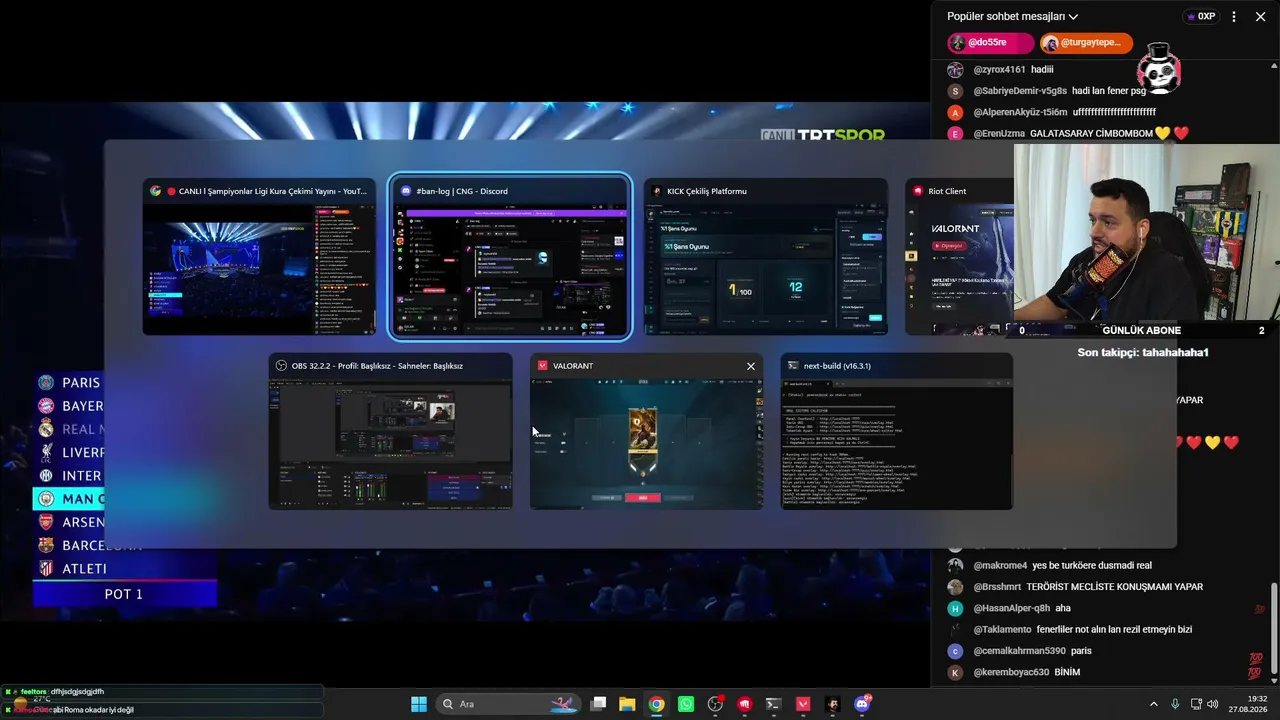Click the chat message 'BİNİM'
The image size is (1280, 720).
point(1067,673)
